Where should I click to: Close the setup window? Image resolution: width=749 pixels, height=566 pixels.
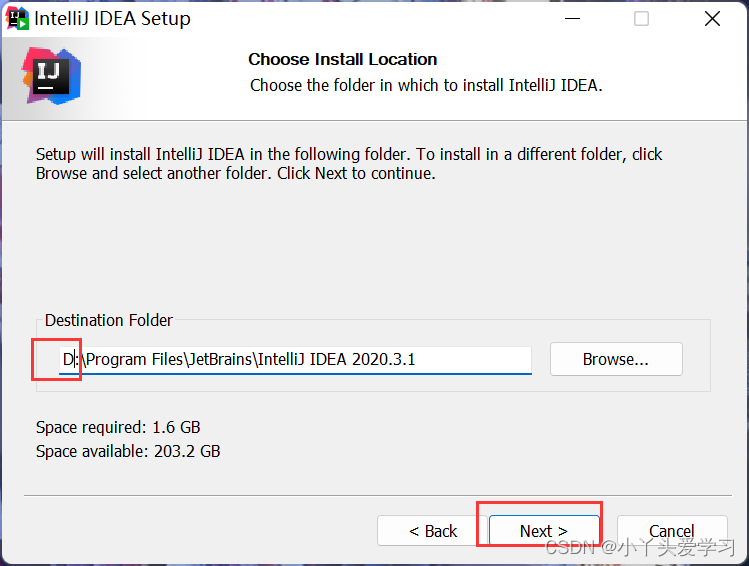tap(712, 19)
